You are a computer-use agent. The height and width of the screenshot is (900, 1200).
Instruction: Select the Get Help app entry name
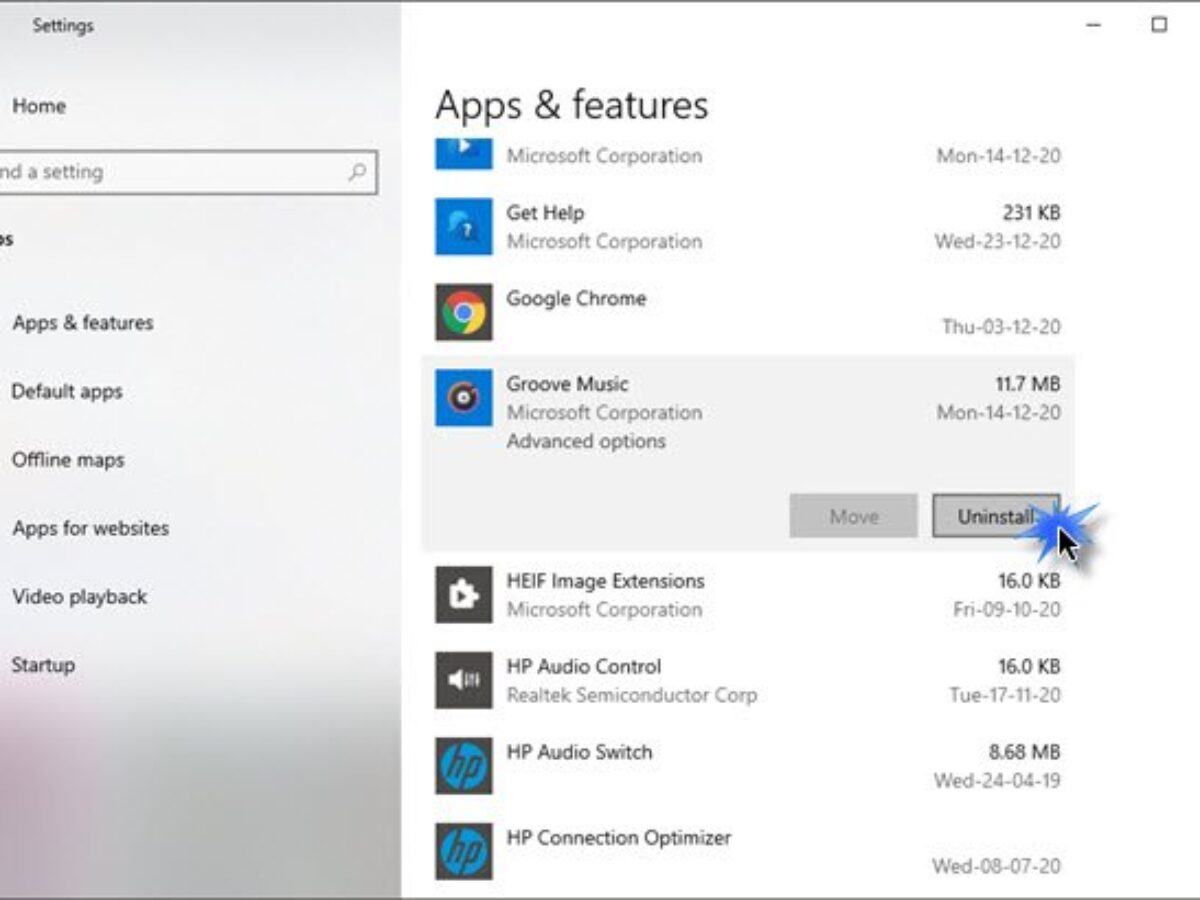(x=545, y=213)
